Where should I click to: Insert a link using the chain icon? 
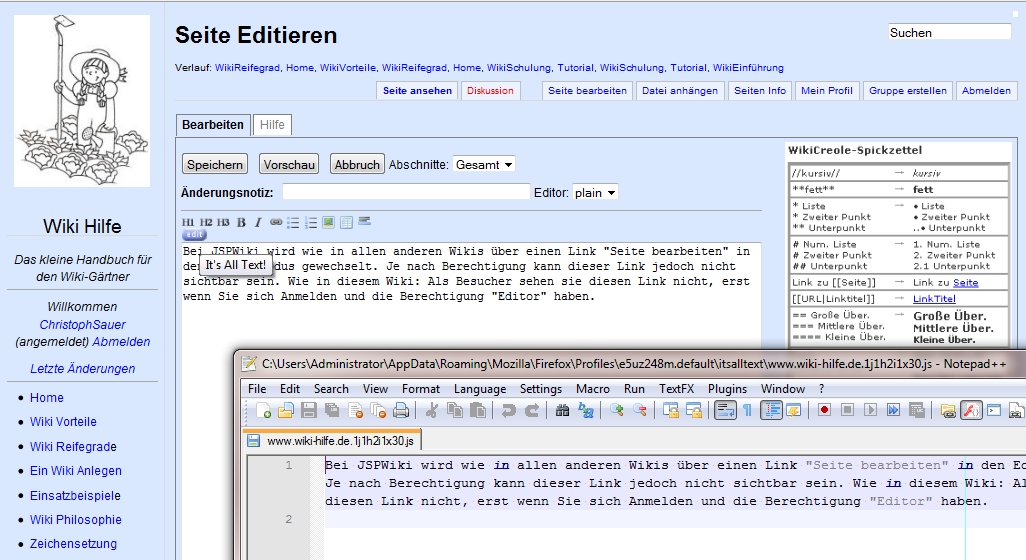(276, 222)
